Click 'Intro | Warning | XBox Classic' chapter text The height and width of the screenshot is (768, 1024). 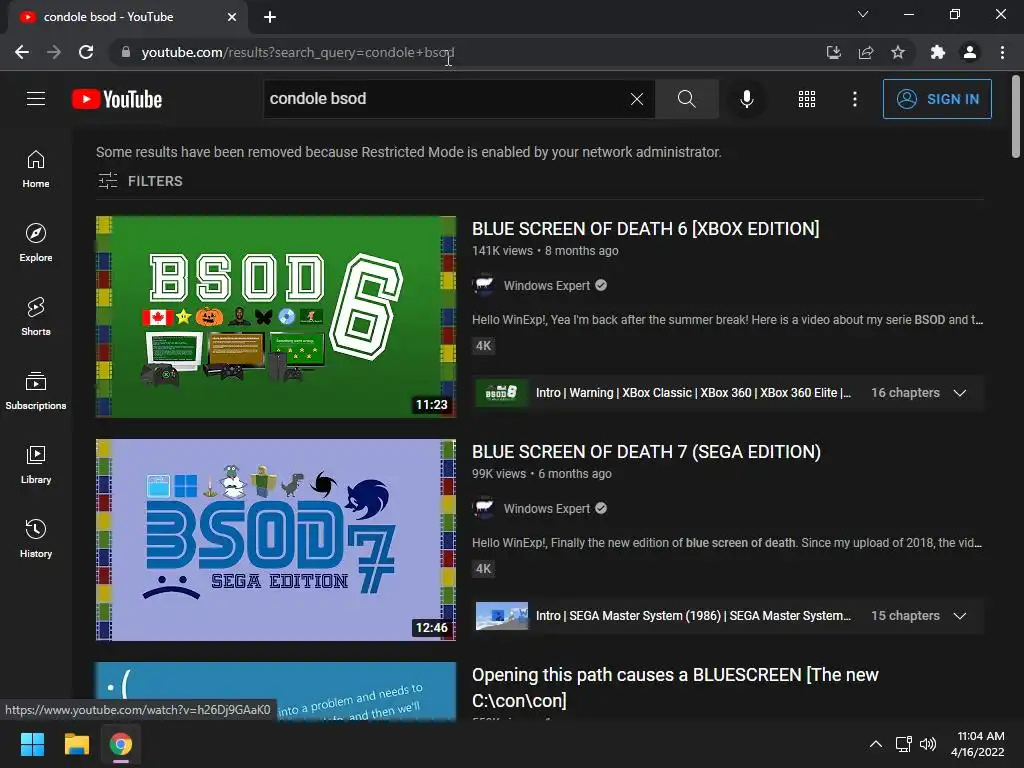[693, 393]
